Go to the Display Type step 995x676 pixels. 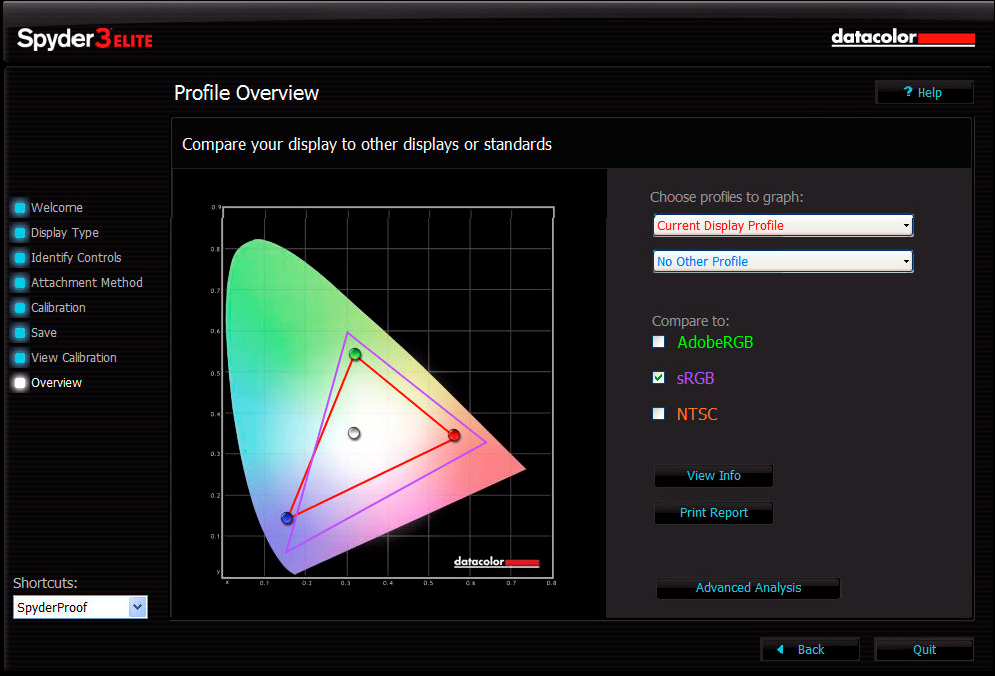coord(65,233)
